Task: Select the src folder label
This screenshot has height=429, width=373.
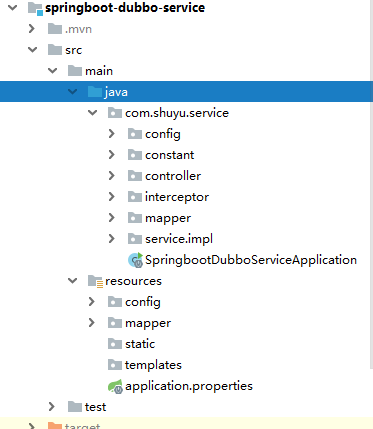Action: tap(74, 50)
